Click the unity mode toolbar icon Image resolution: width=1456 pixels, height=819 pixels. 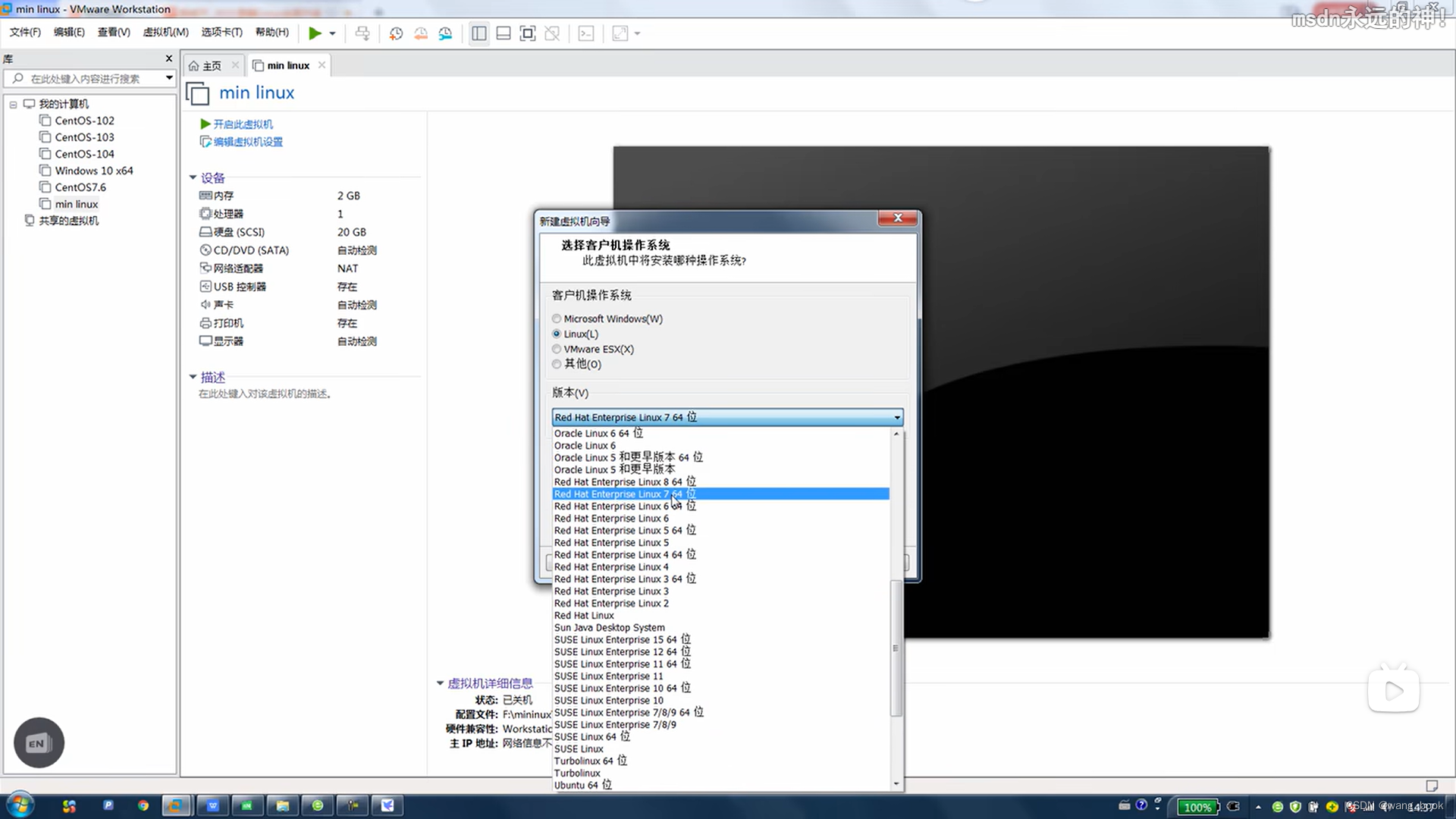click(x=552, y=33)
